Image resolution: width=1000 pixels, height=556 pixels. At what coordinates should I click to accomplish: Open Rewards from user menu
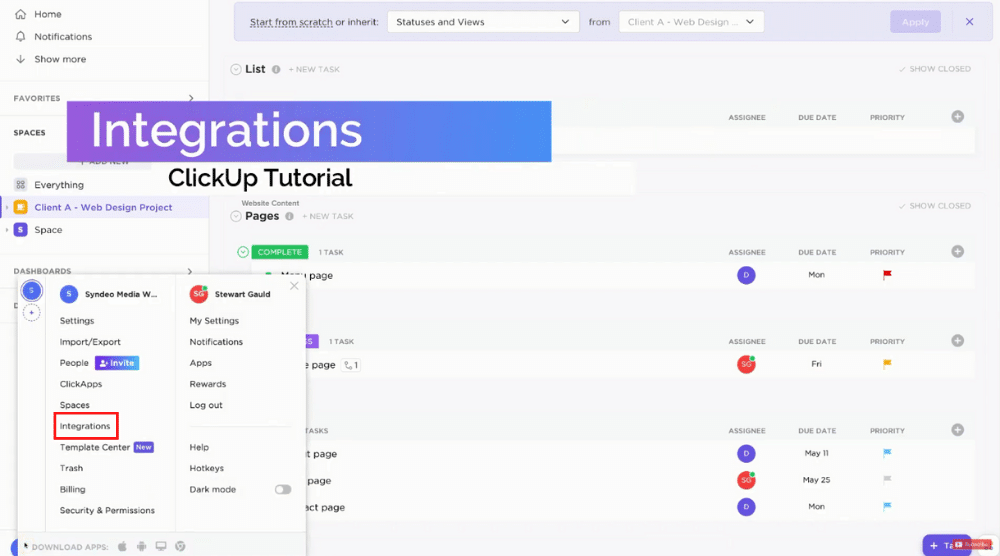(x=208, y=384)
